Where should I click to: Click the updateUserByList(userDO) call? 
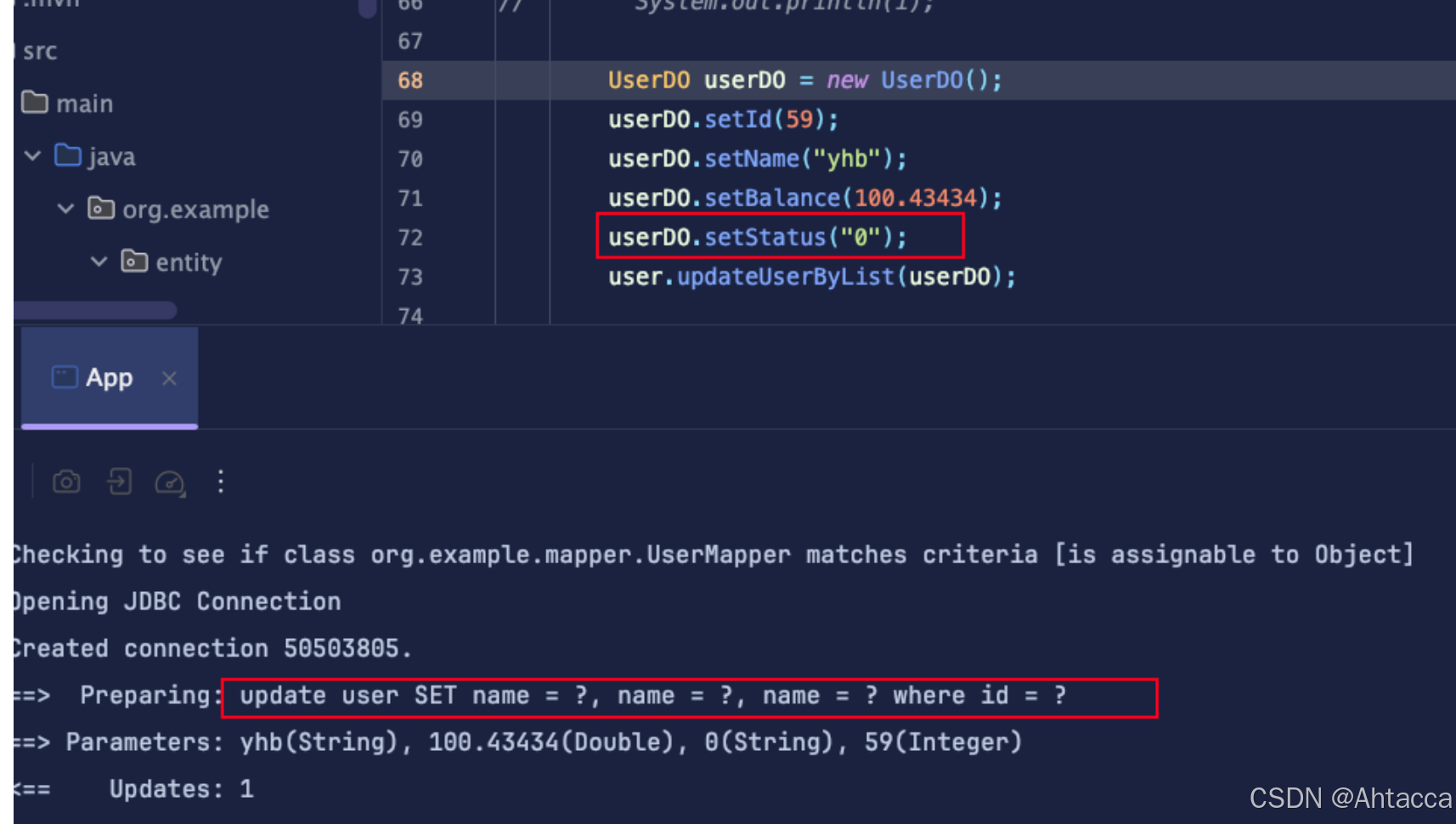[x=812, y=277]
